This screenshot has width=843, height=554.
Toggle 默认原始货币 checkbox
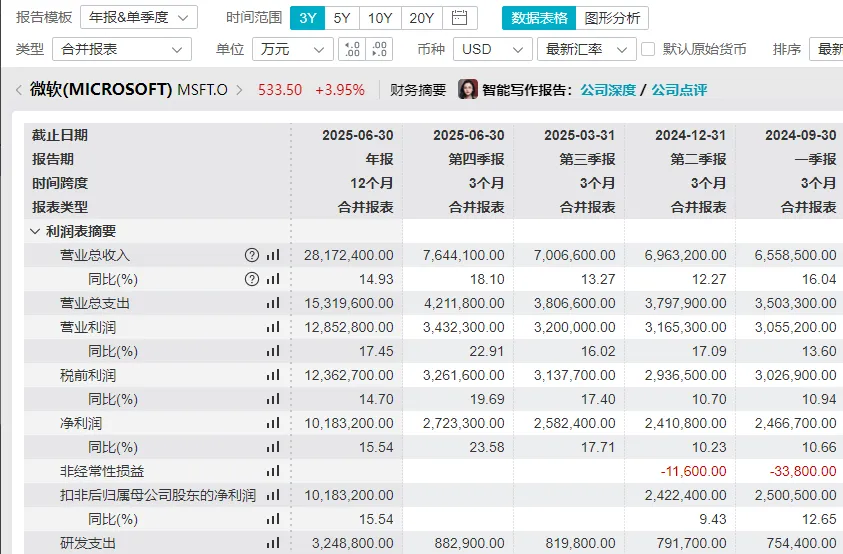point(648,49)
